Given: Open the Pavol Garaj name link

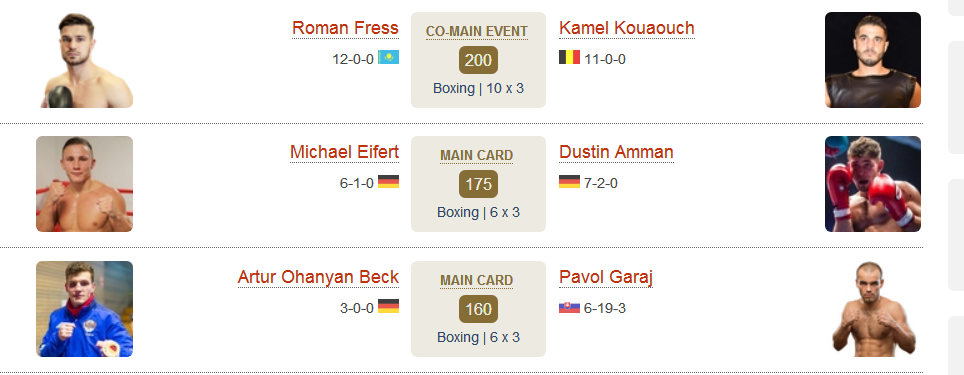Looking at the screenshot, I should (606, 277).
